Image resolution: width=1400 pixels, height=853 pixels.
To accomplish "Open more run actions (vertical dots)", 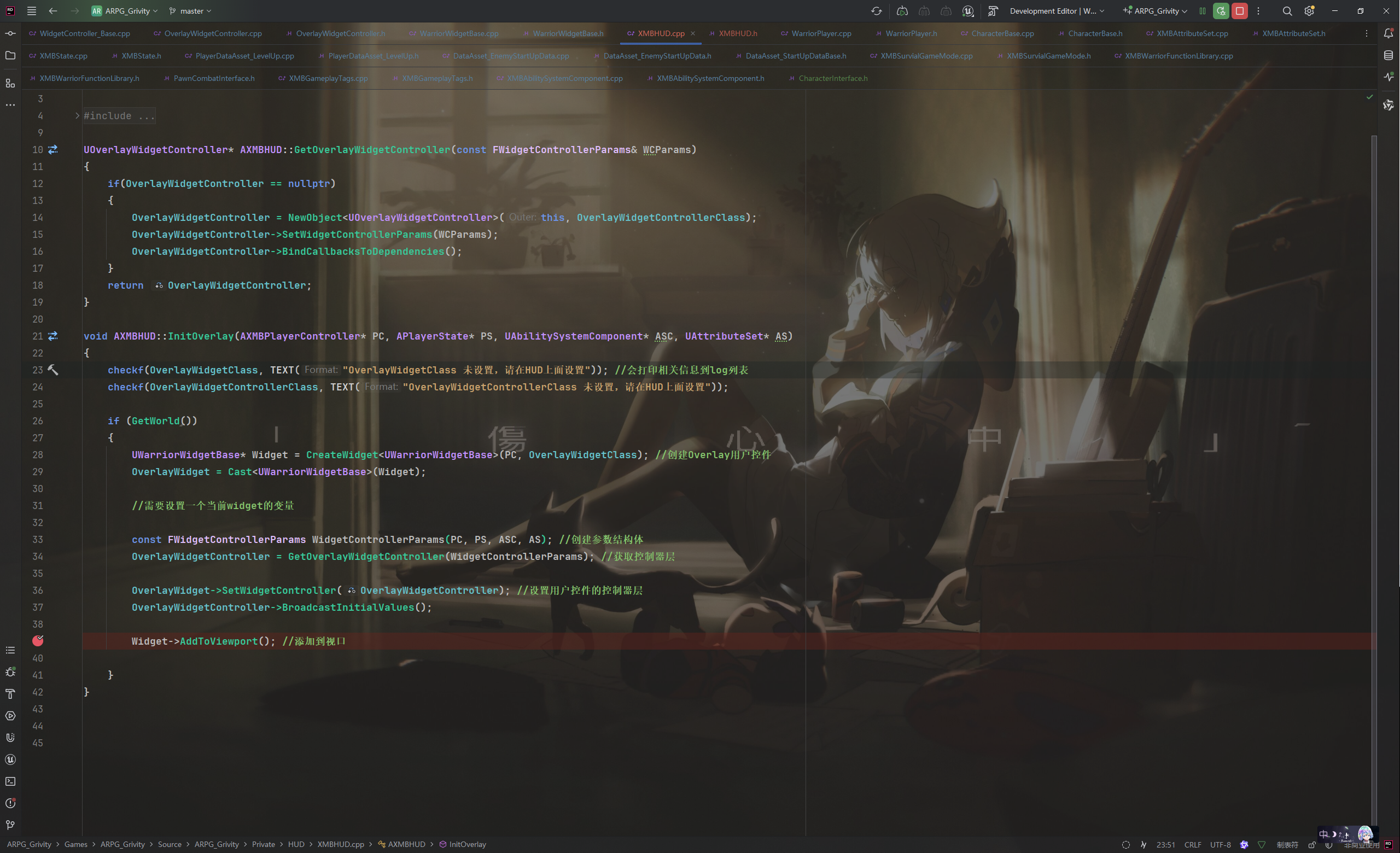I will tap(1258, 11).
